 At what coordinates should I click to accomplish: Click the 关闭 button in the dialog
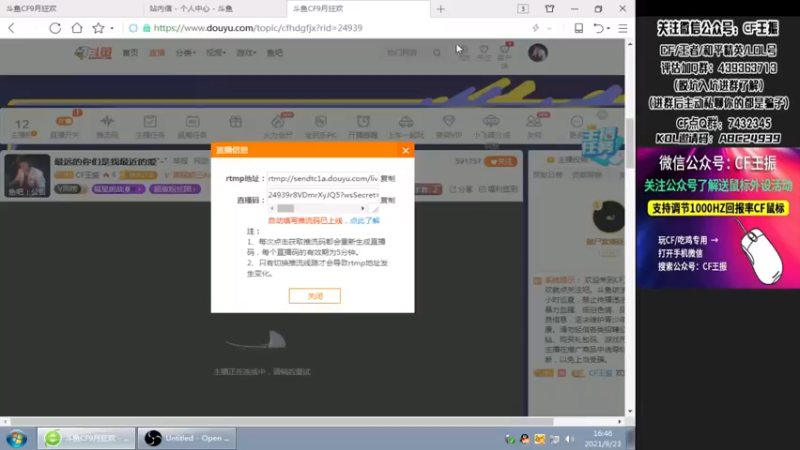(315, 296)
